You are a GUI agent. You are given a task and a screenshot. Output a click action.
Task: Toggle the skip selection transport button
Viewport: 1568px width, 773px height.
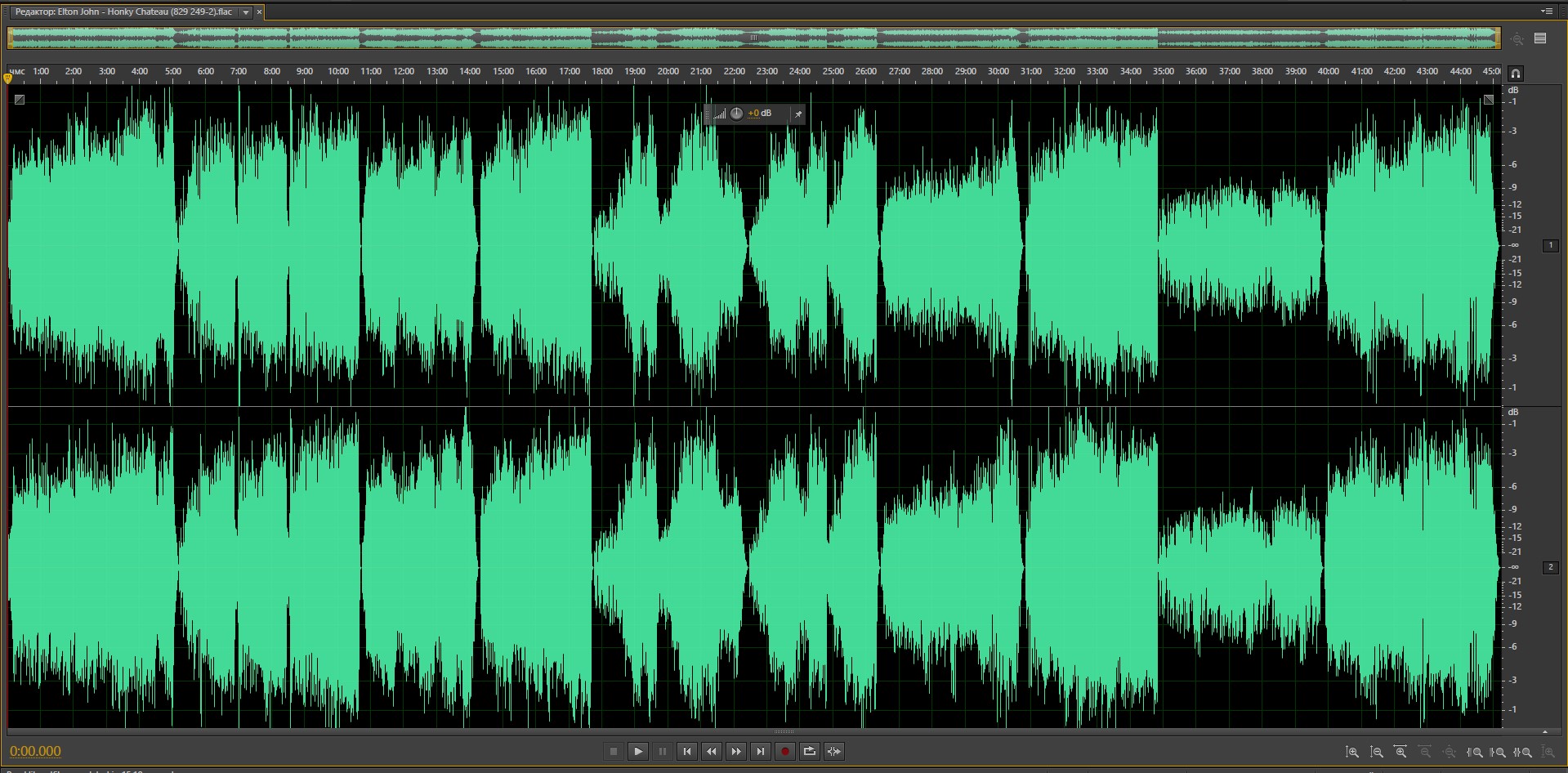point(834,752)
